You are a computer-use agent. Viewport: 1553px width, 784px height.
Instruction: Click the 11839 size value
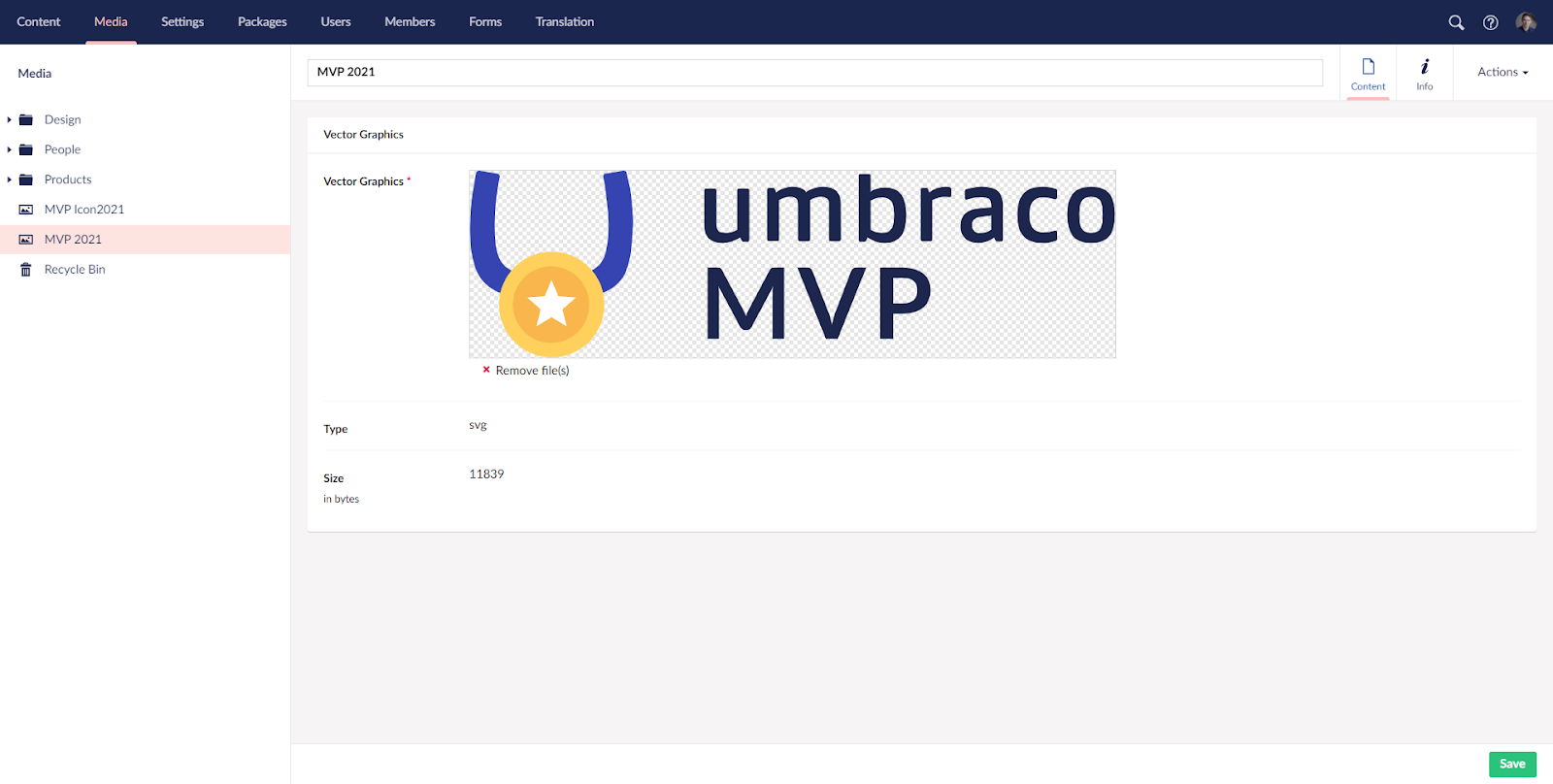[486, 474]
